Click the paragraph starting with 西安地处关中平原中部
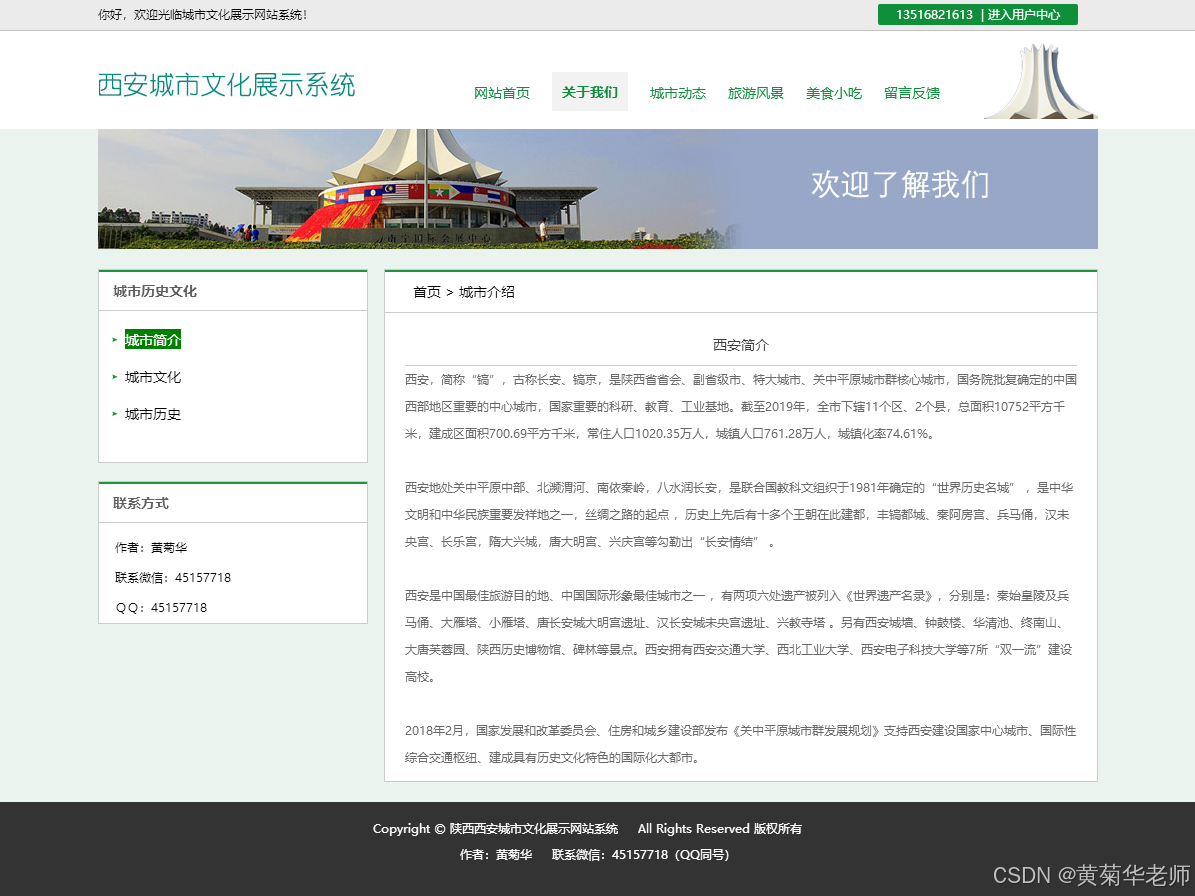 pyautogui.click(x=739, y=514)
